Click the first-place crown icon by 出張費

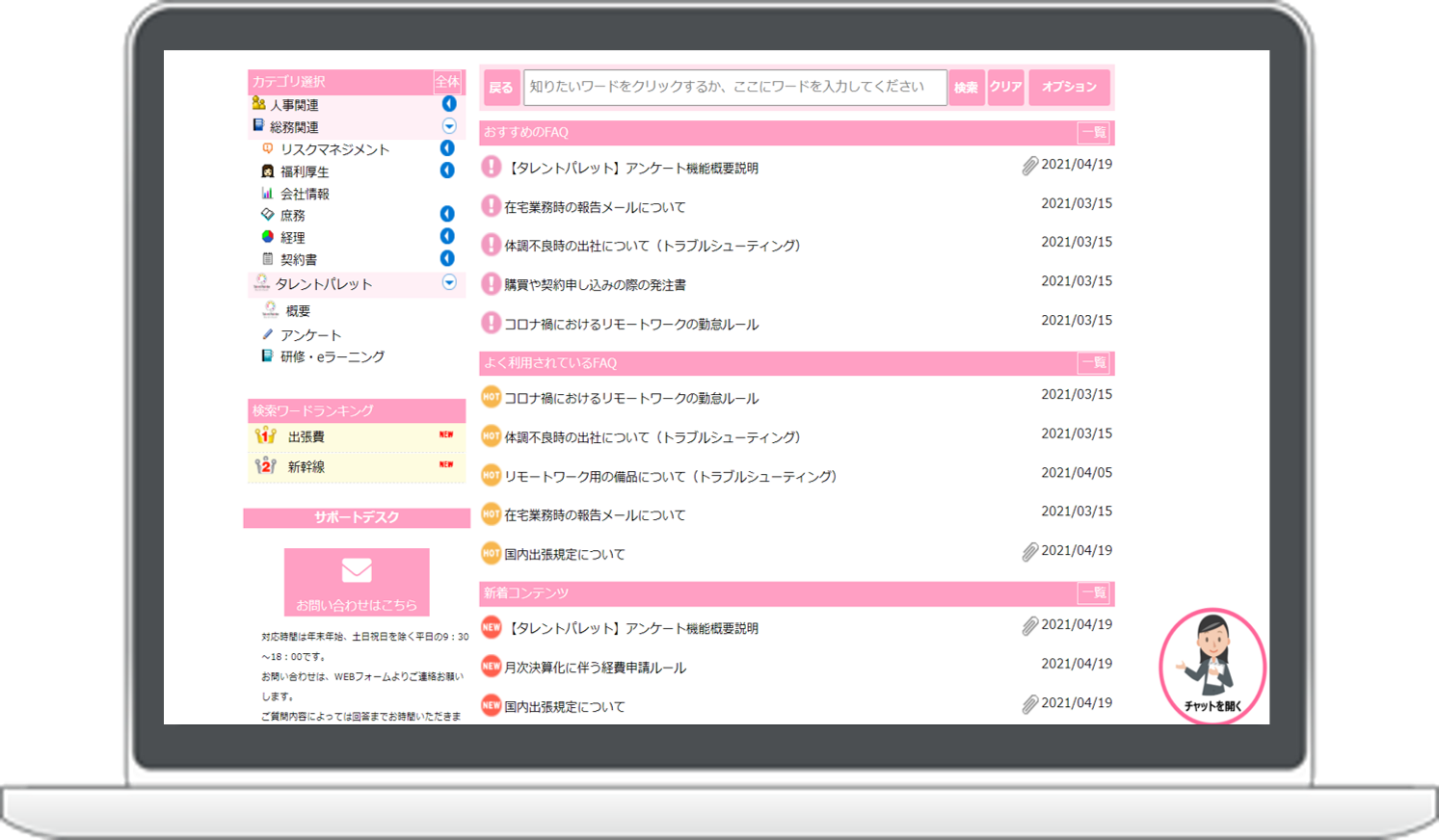click(x=266, y=436)
